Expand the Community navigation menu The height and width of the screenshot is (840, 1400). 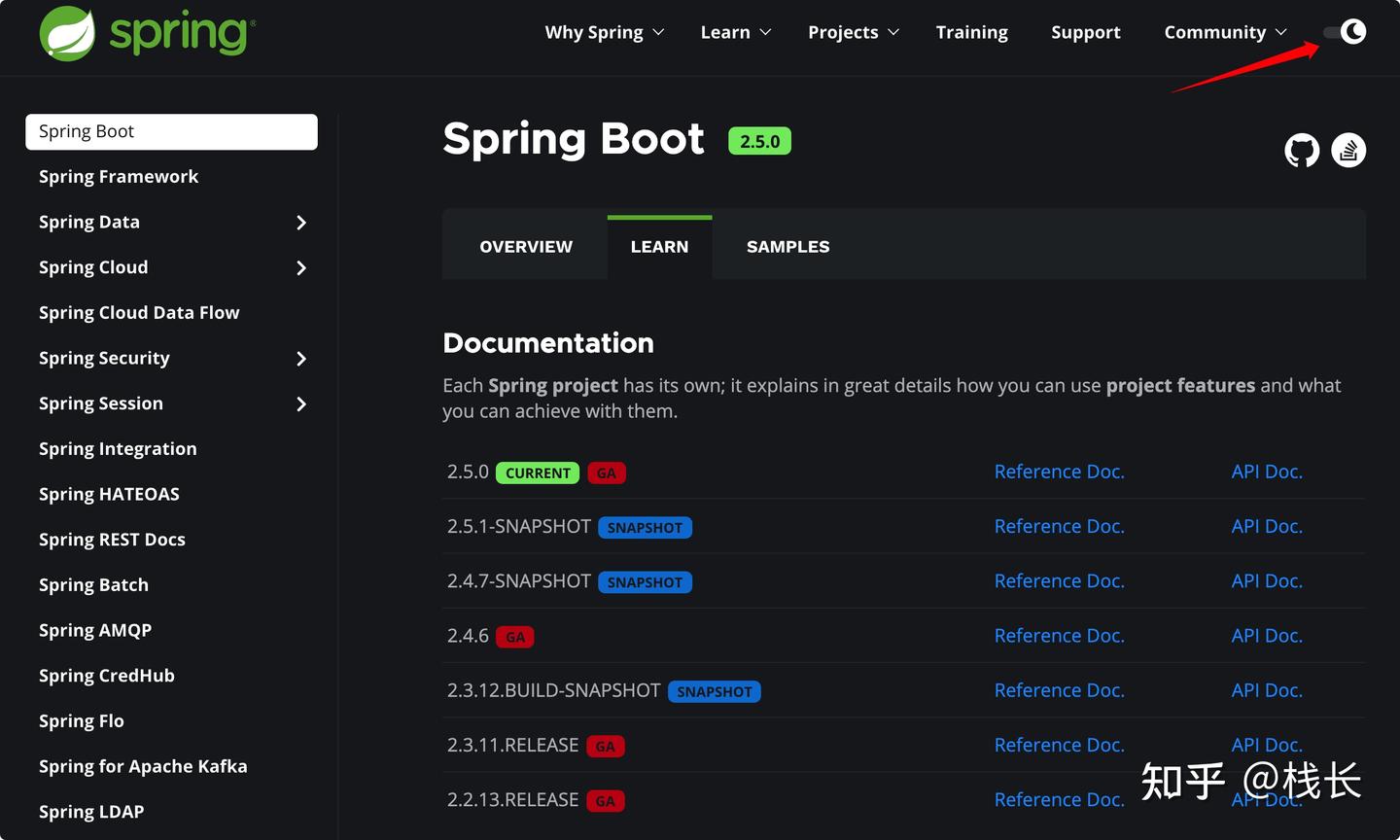point(1226,32)
